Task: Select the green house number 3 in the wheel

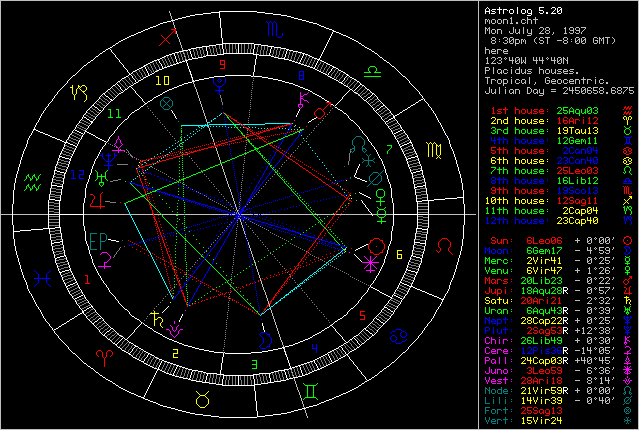Action: (x=254, y=364)
